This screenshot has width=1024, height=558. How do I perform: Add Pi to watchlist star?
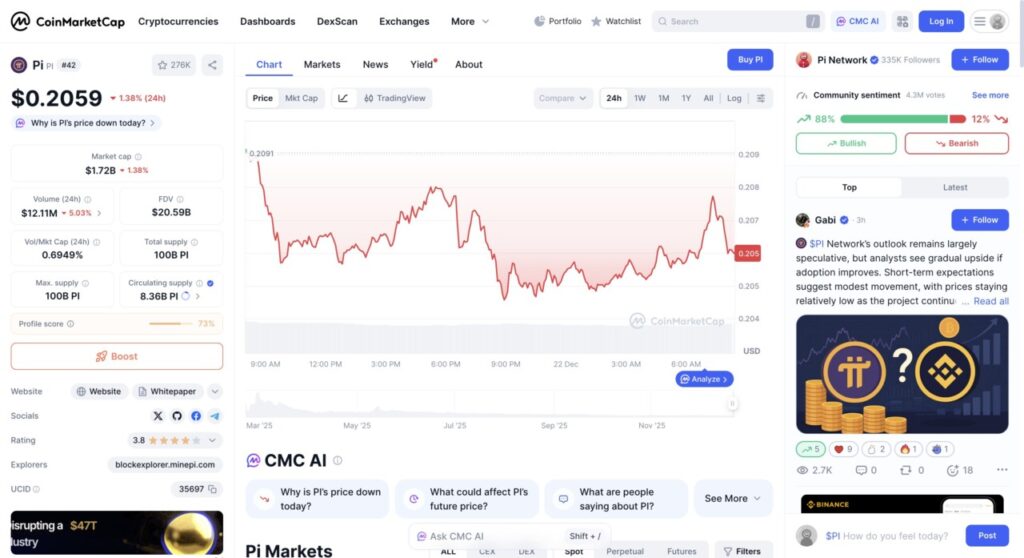click(174, 65)
